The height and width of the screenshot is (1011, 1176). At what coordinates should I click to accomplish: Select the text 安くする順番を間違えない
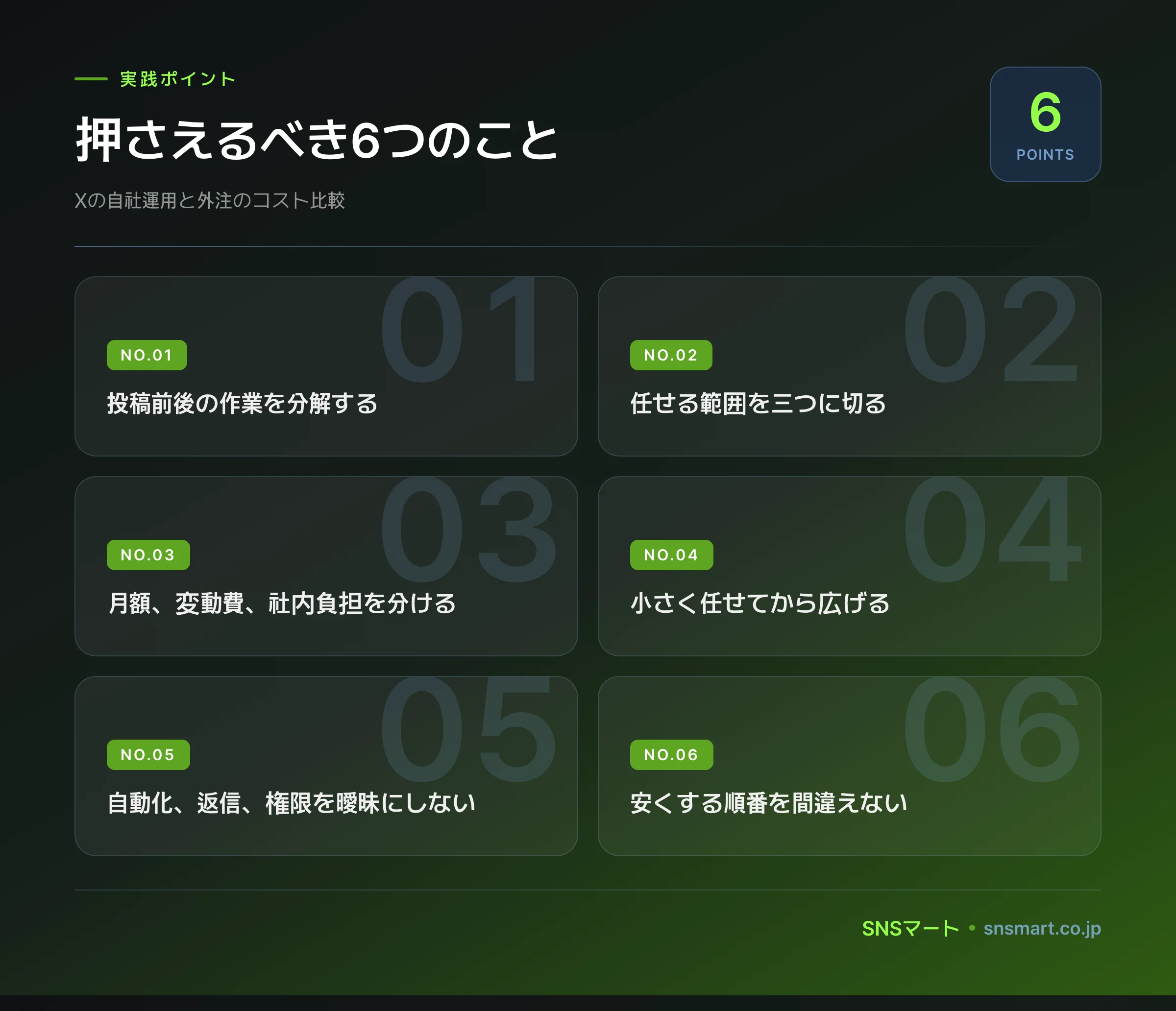768,803
